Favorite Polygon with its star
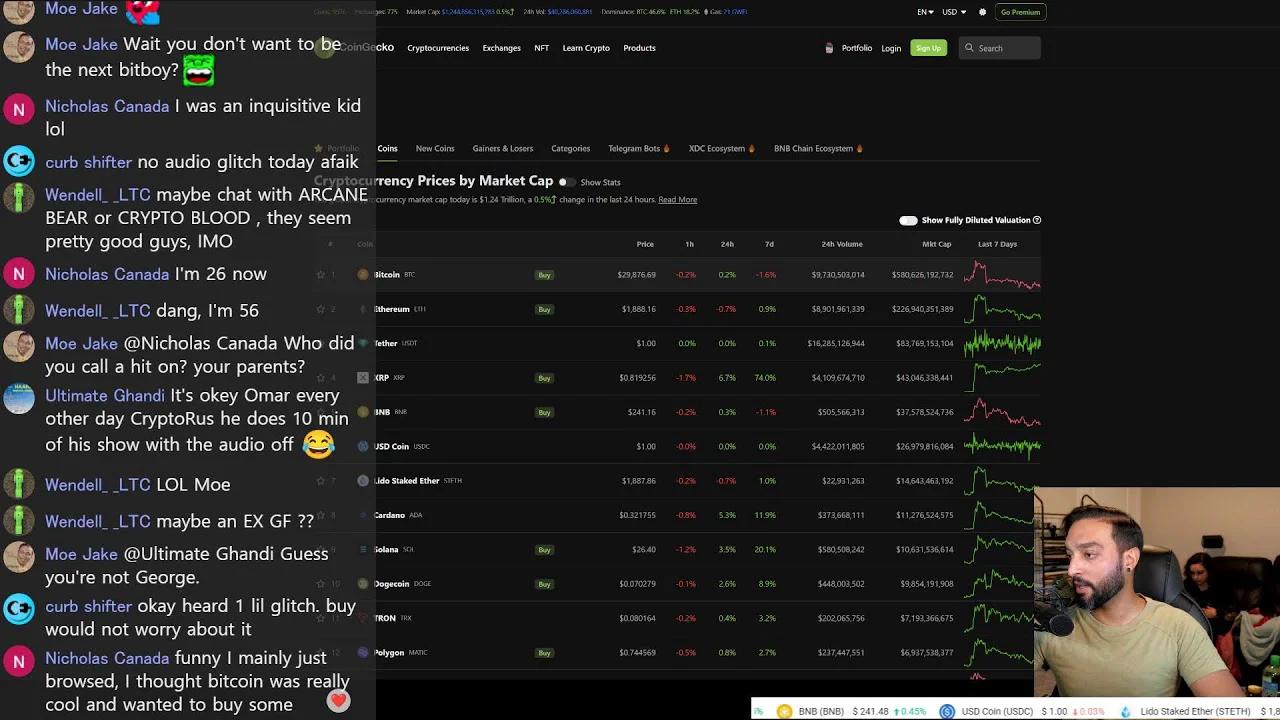 tap(320, 653)
